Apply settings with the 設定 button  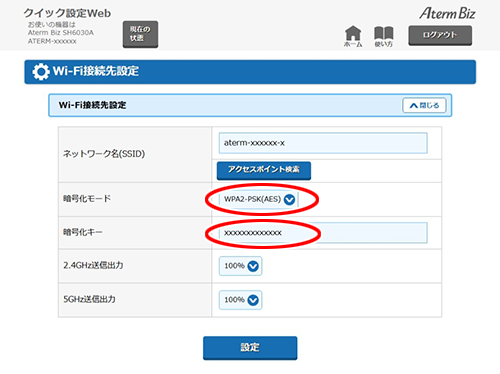(250, 348)
